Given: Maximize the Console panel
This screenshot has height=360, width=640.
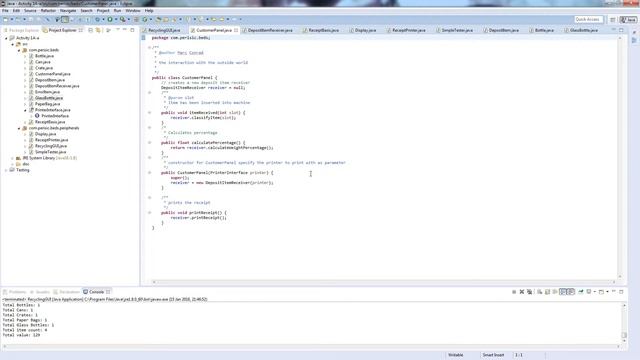Looking at the screenshot, I should pyautogui.click(x=621, y=291).
